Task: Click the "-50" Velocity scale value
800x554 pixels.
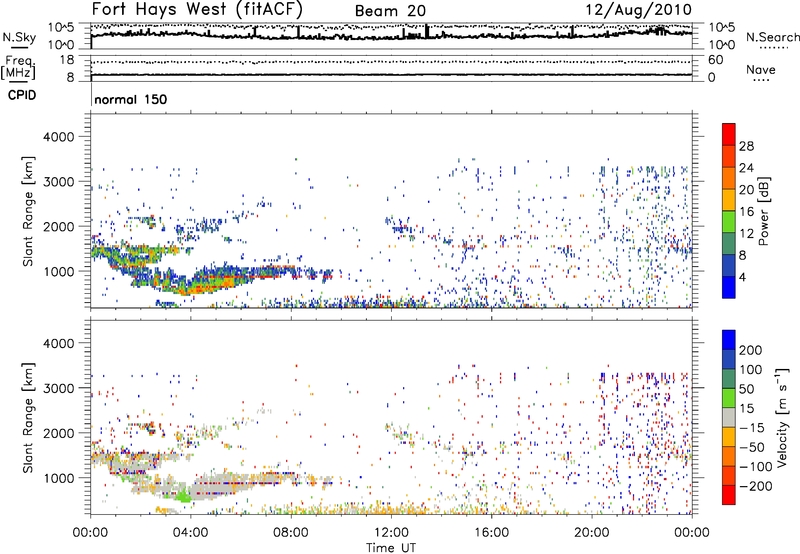Action: click(x=752, y=447)
